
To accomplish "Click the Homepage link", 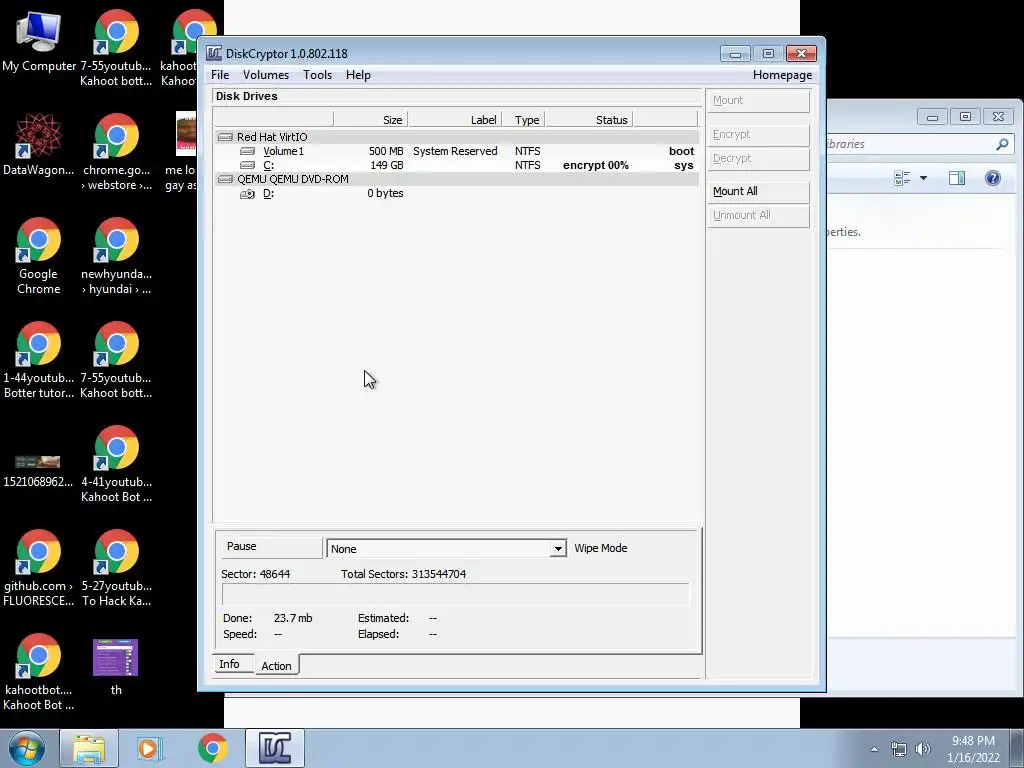I will click(x=782, y=75).
